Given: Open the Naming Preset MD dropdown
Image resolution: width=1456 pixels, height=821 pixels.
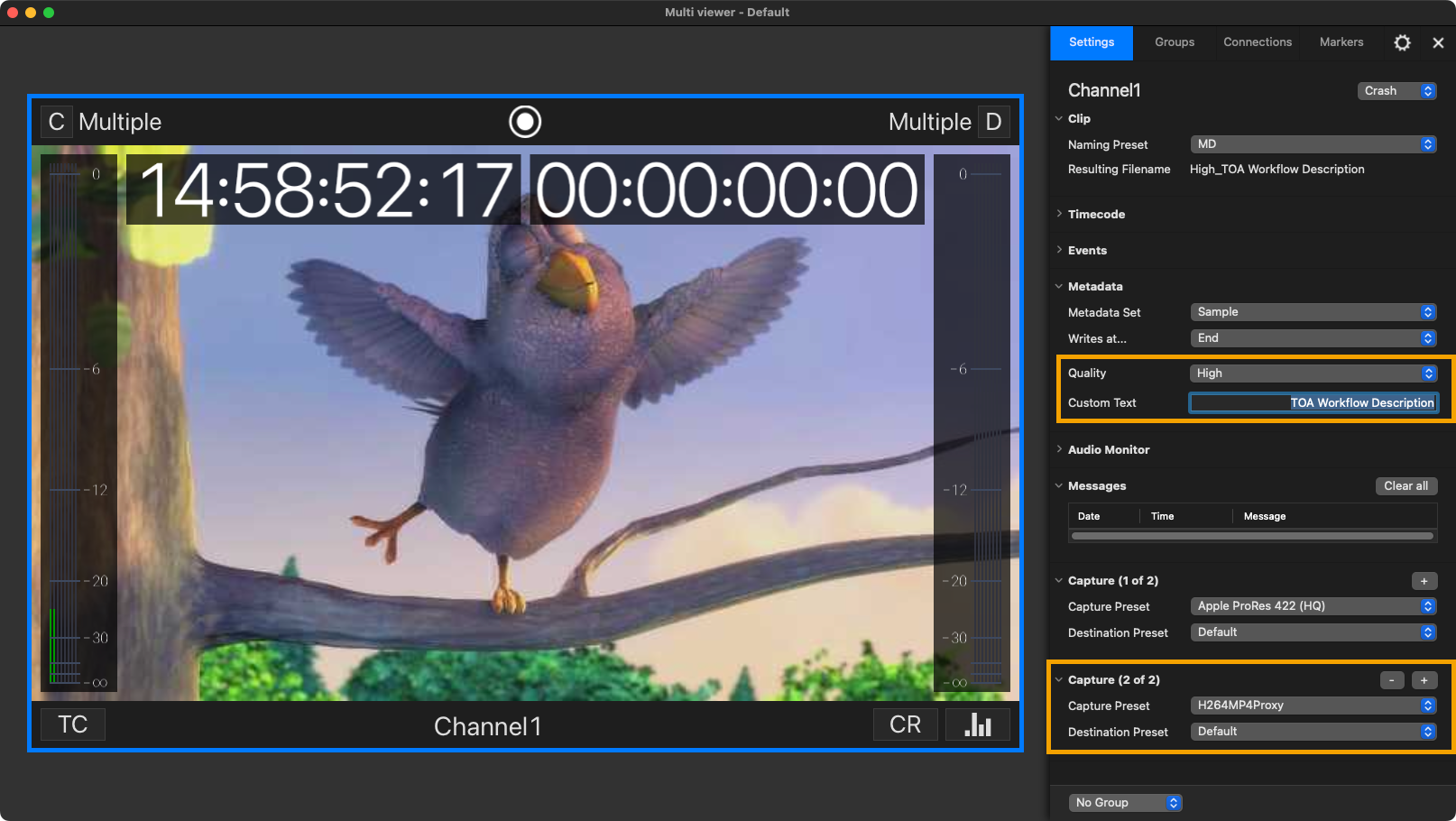Looking at the screenshot, I should click(1313, 144).
